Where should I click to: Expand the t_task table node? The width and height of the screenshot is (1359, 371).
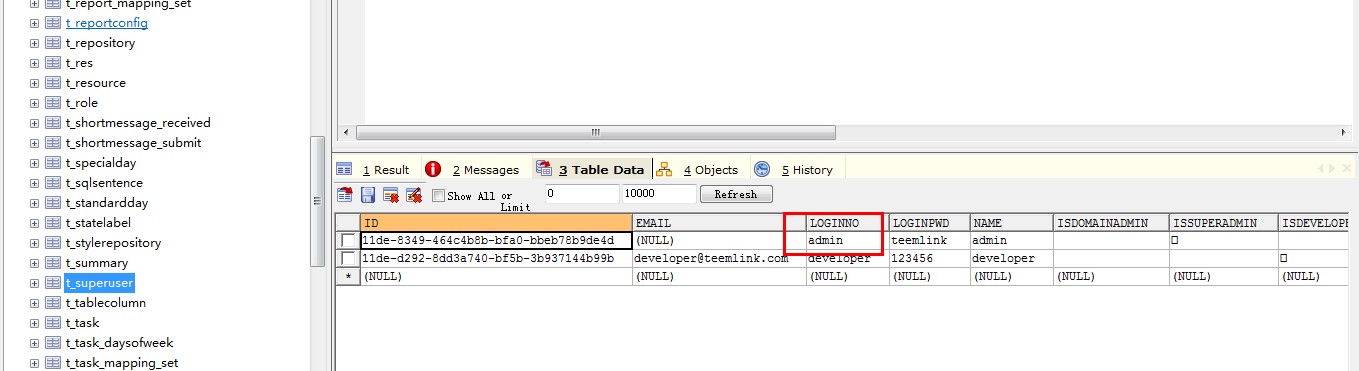34,323
